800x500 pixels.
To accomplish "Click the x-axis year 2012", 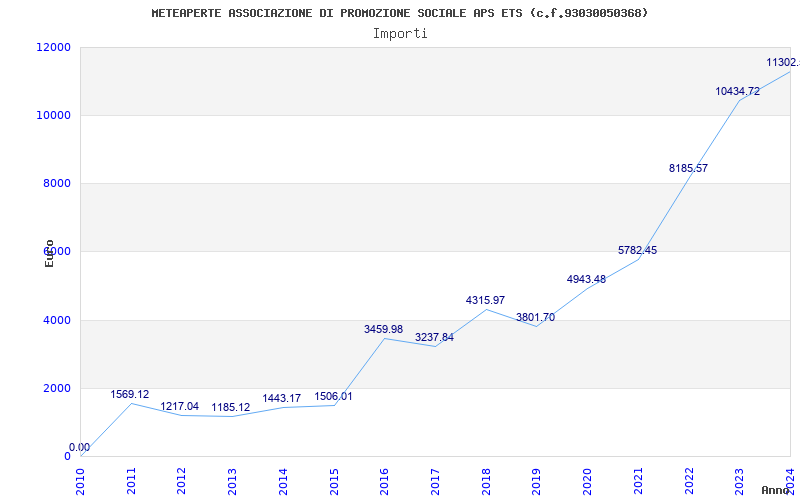I will pyautogui.click(x=182, y=481).
